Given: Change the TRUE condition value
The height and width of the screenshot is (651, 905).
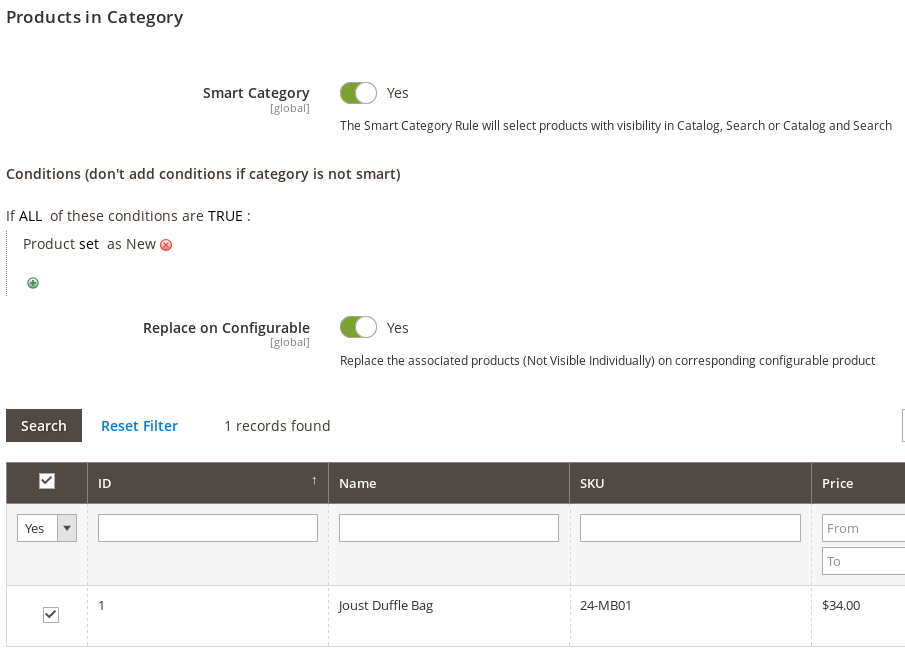Looking at the screenshot, I should [225, 216].
